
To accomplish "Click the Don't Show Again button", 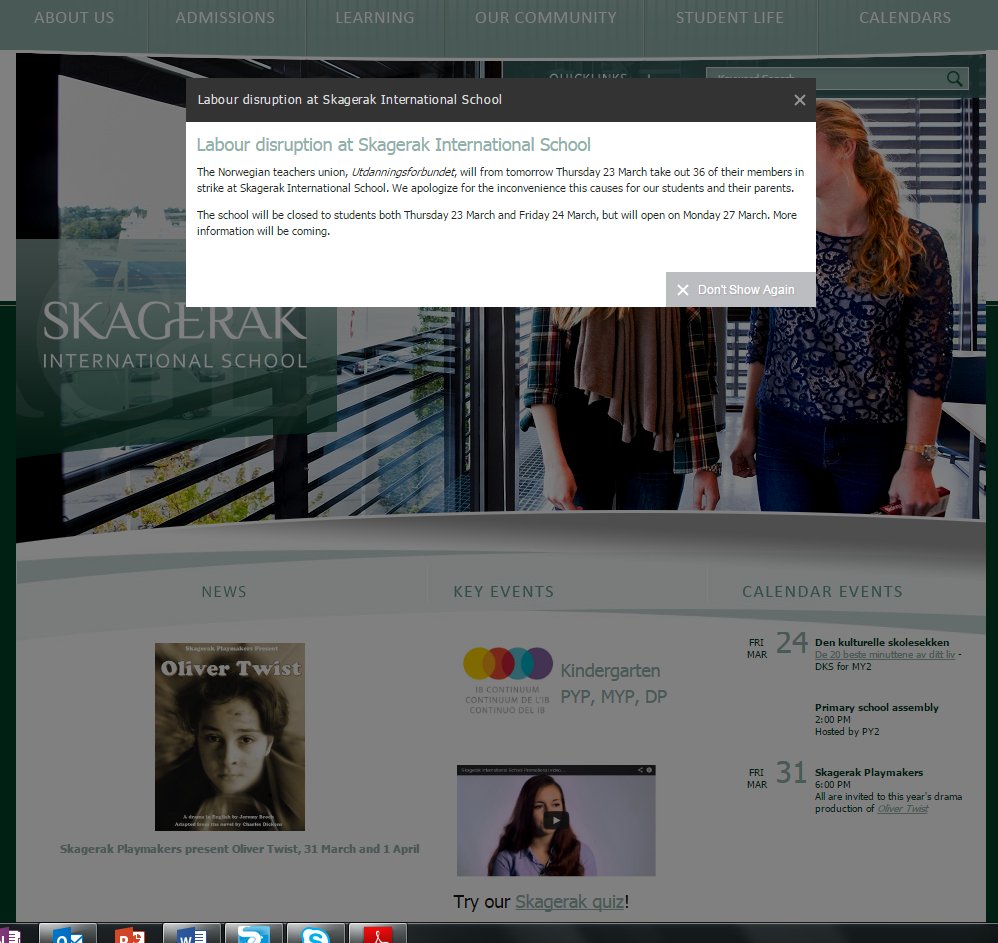I will tap(740, 290).
